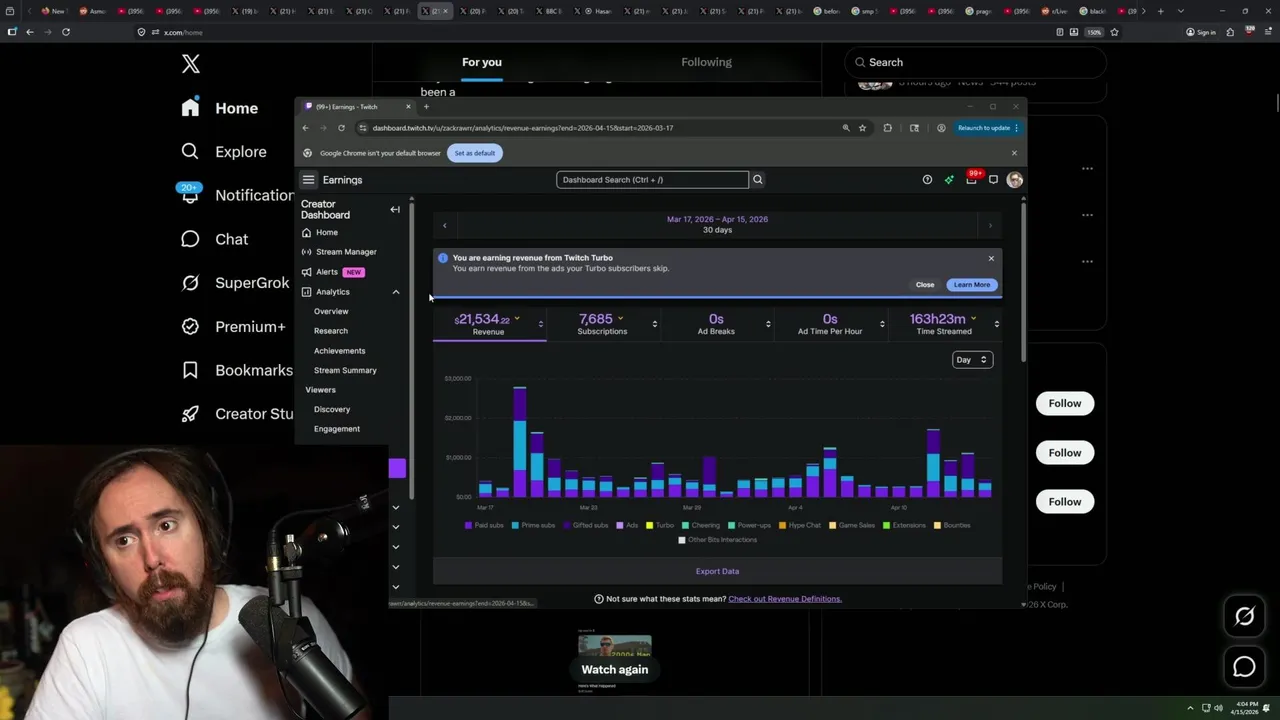Open Stream Summary under Analytics
The width and height of the screenshot is (1280, 720).
tap(345, 370)
